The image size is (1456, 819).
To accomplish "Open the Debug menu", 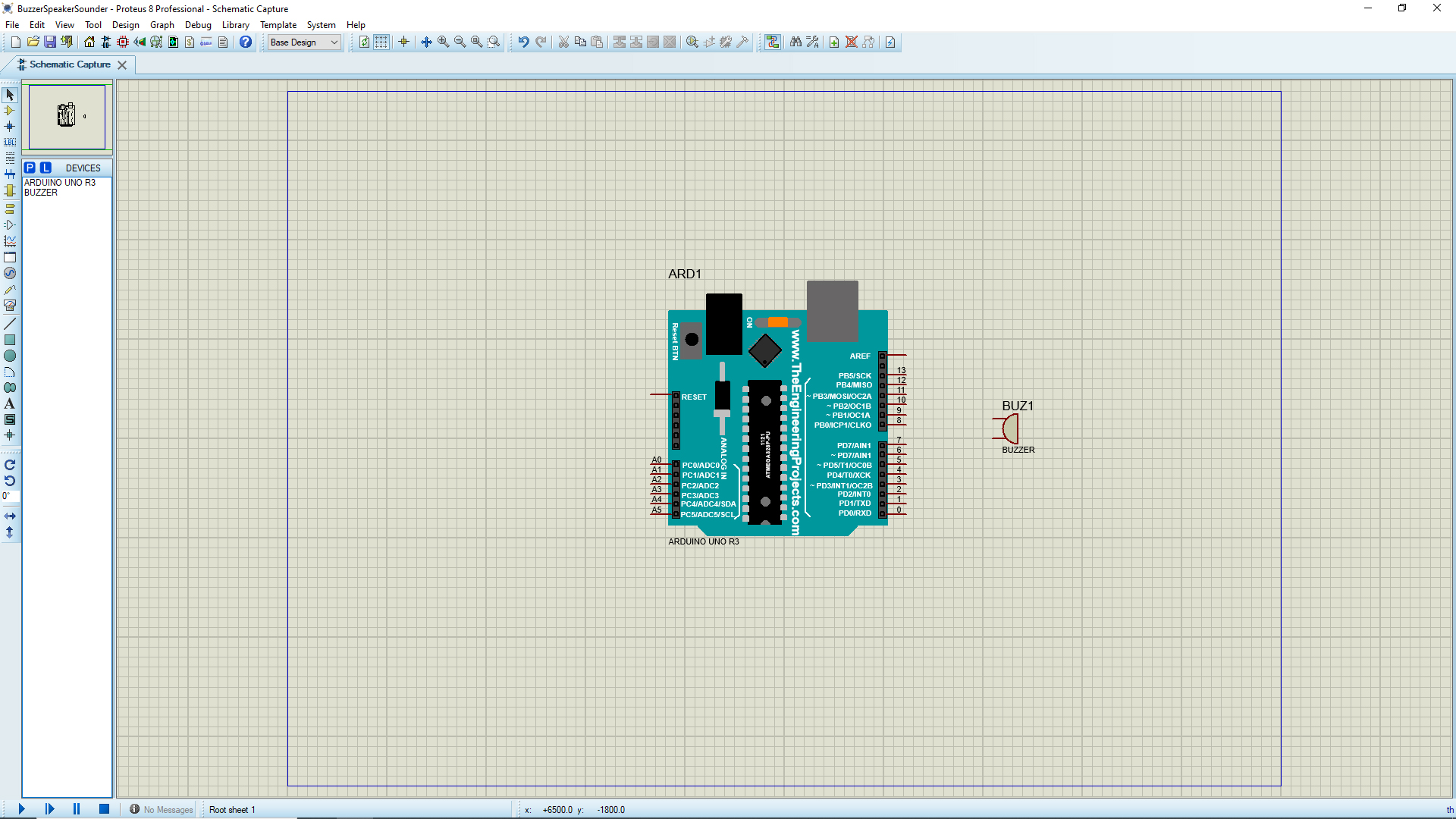I will click(198, 24).
